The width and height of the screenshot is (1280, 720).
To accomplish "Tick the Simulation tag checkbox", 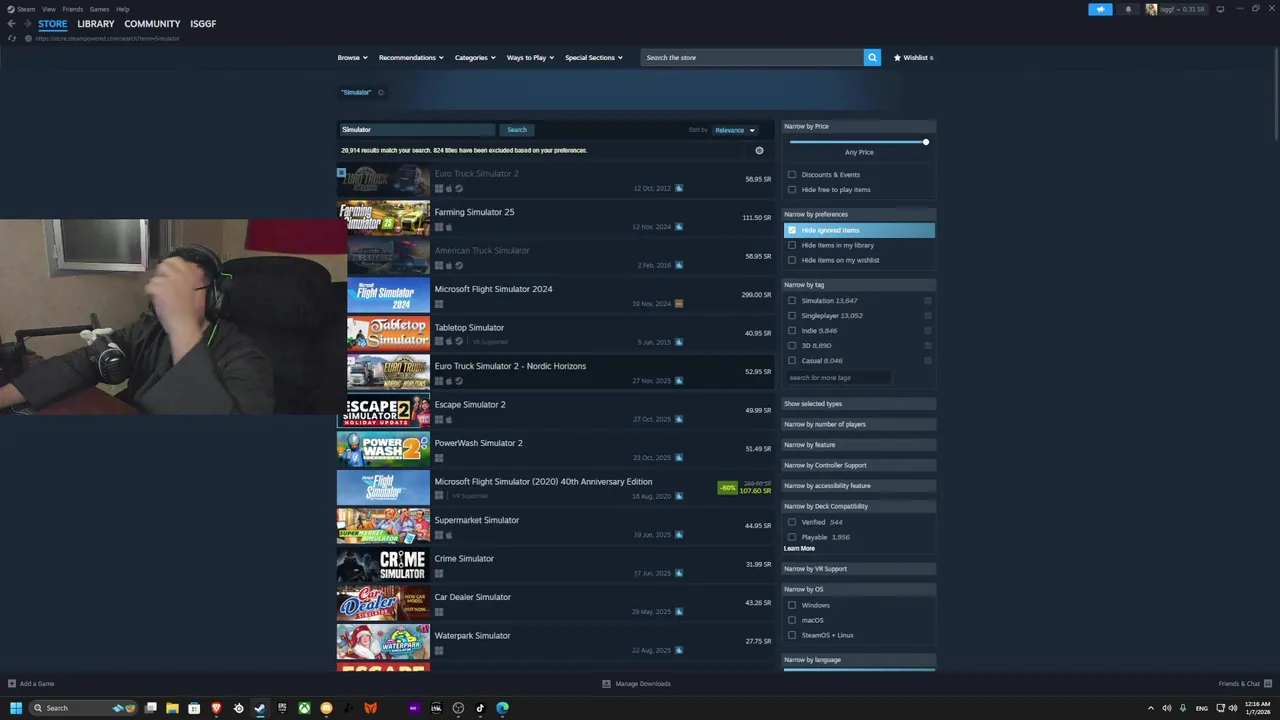I will (792, 301).
